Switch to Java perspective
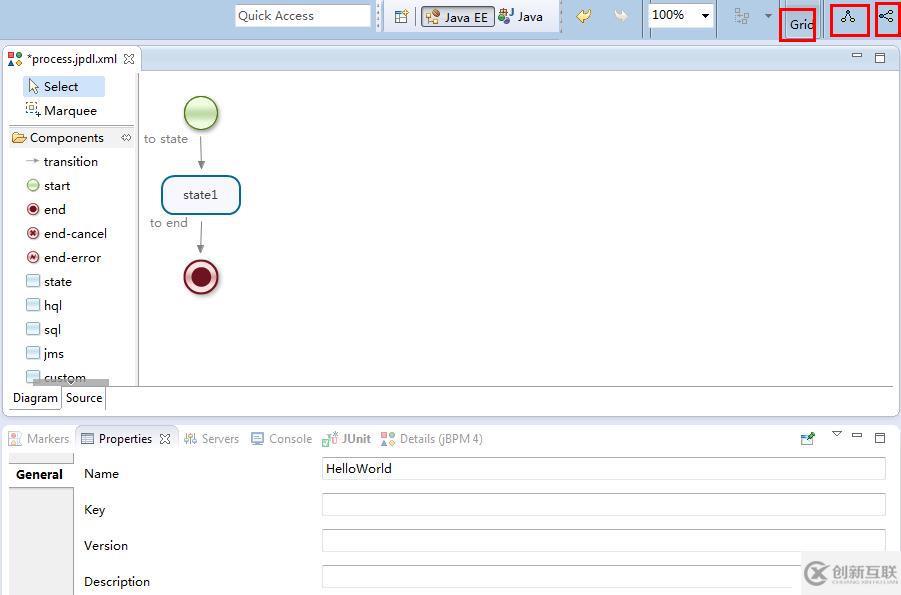The height and width of the screenshot is (595, 901). pos(521,17)
